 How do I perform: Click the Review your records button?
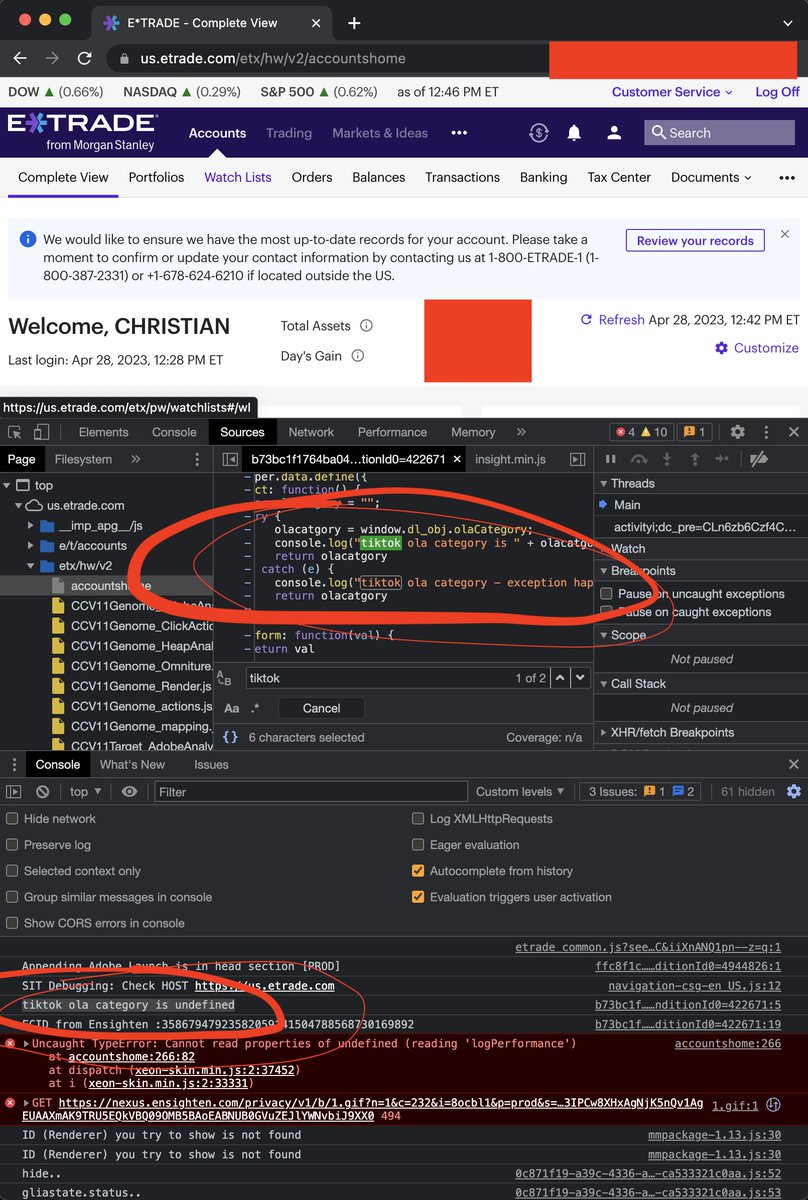[694, 240]
